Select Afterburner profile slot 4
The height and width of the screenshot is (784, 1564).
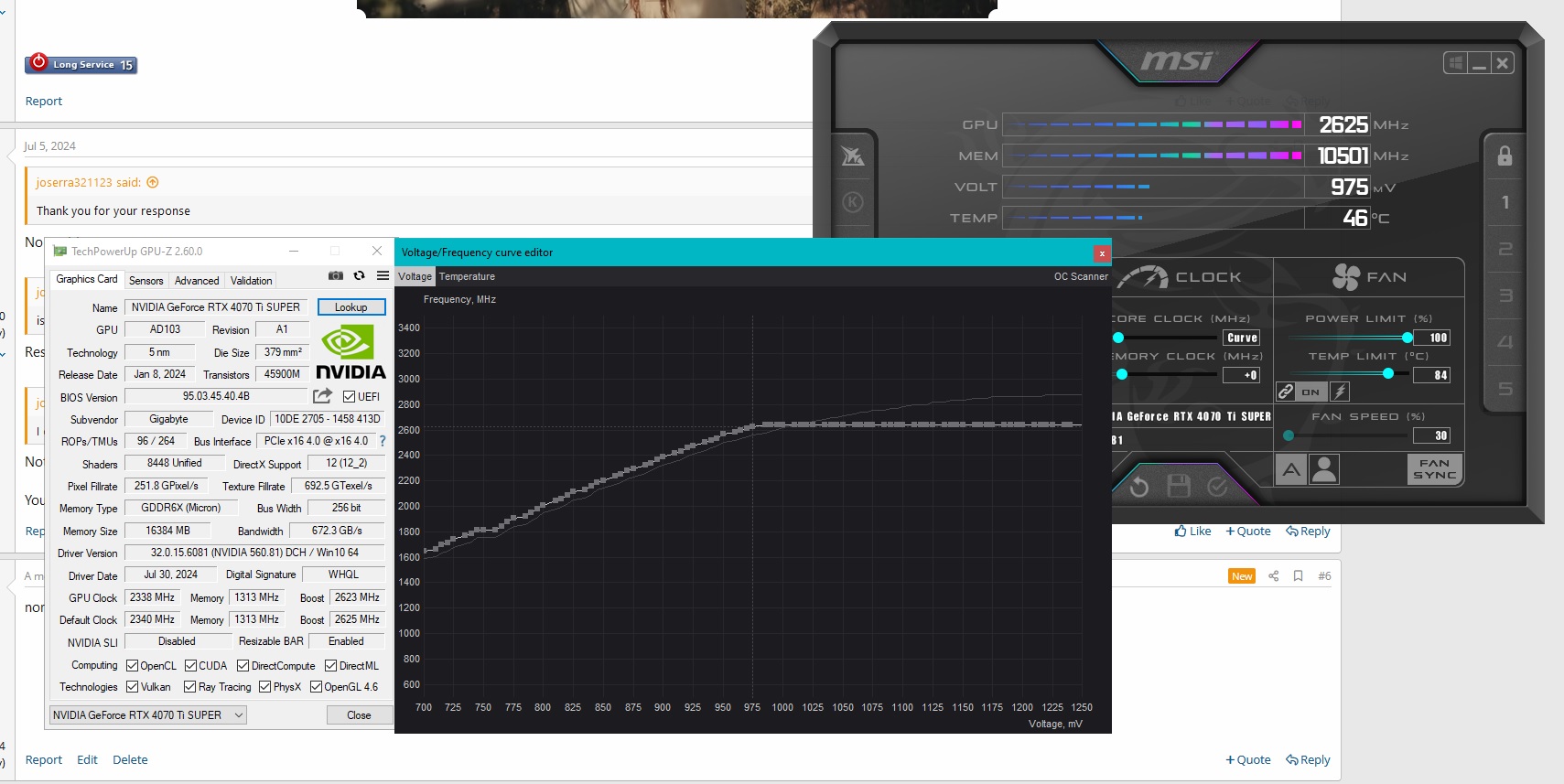[1505, 342]
